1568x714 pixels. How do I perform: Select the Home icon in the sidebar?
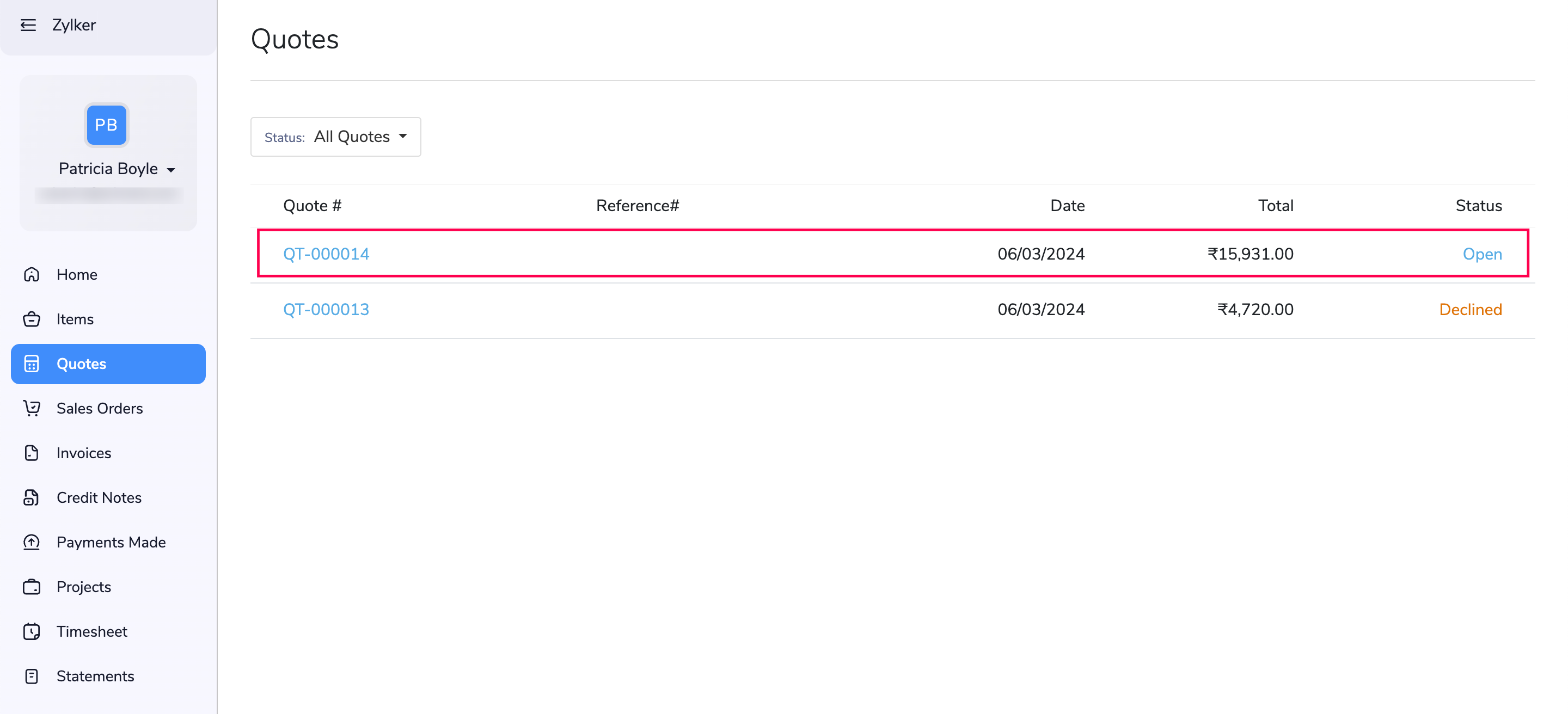point(32,274)
